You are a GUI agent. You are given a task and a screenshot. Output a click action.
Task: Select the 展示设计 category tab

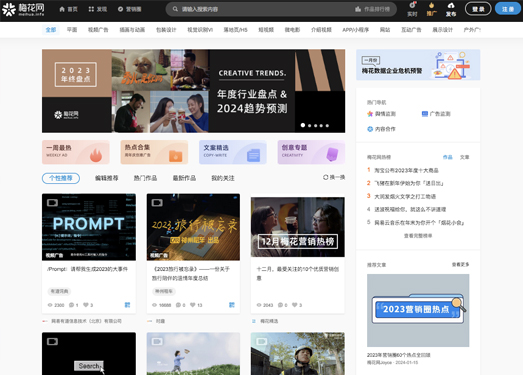[443, 30]
